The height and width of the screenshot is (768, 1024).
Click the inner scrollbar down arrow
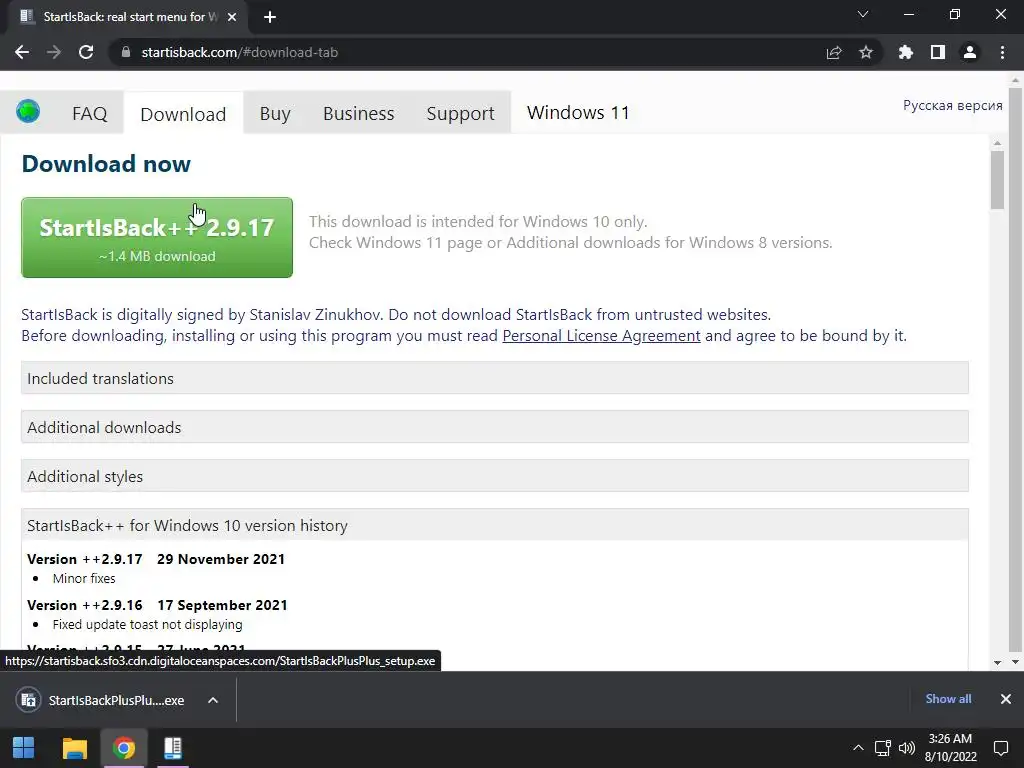997,662
